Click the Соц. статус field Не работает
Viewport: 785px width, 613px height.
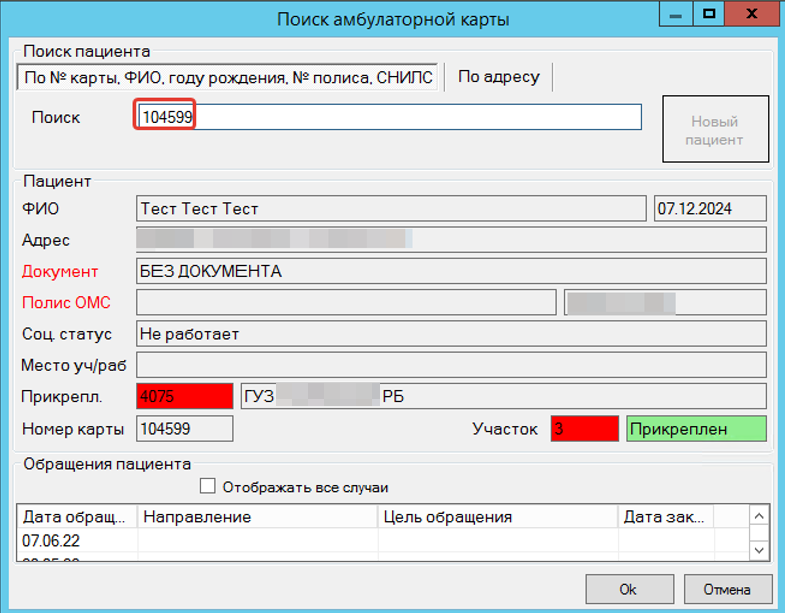450,334
